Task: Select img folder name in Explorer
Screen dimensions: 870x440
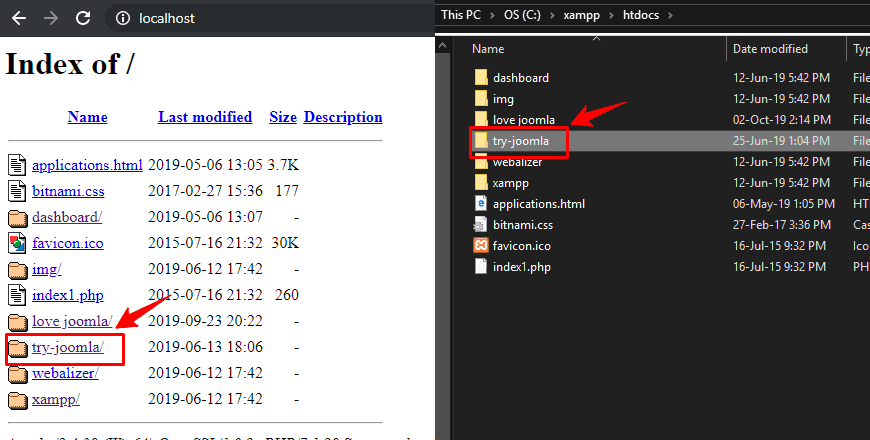Action: pyautogui.click(x=503, y=99)
